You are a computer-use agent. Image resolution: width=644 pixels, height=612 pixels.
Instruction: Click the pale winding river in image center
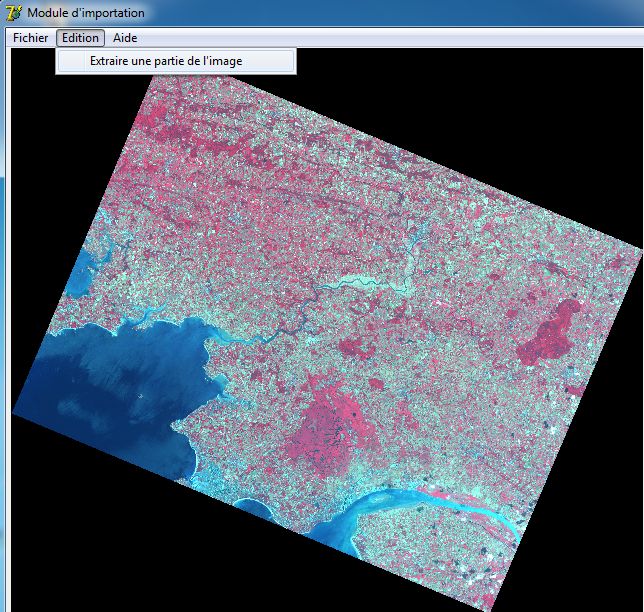(x=370, y=284)
